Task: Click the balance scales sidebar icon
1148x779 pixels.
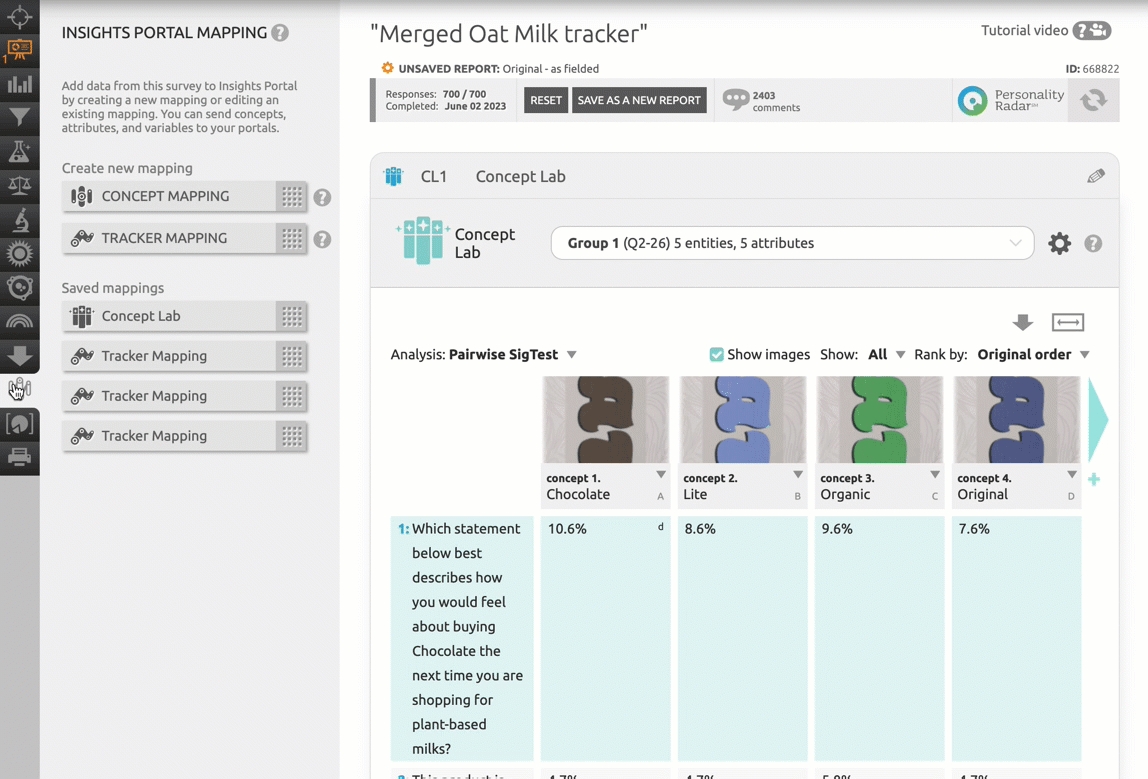Action: (x=19, y=186)
